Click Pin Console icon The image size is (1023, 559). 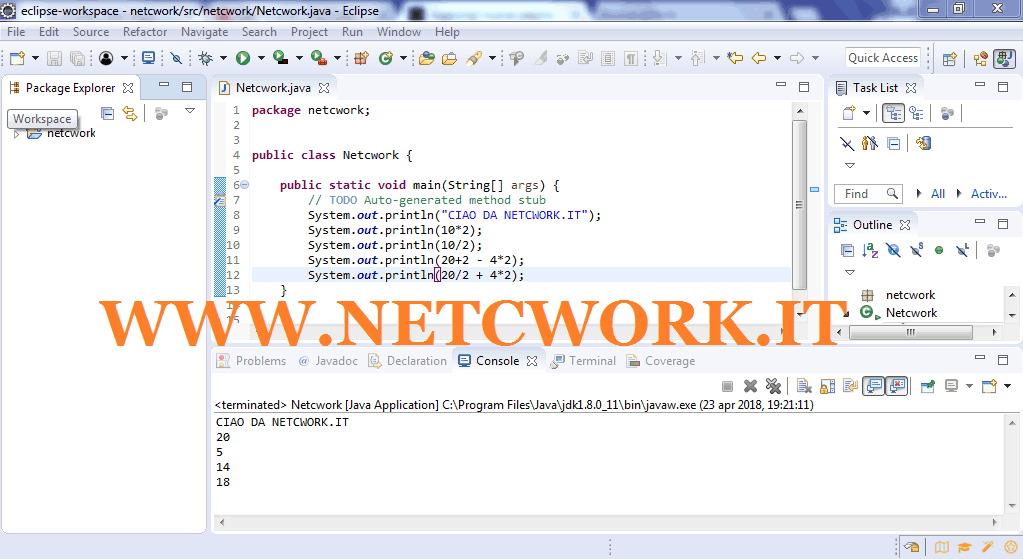(927, 386)
